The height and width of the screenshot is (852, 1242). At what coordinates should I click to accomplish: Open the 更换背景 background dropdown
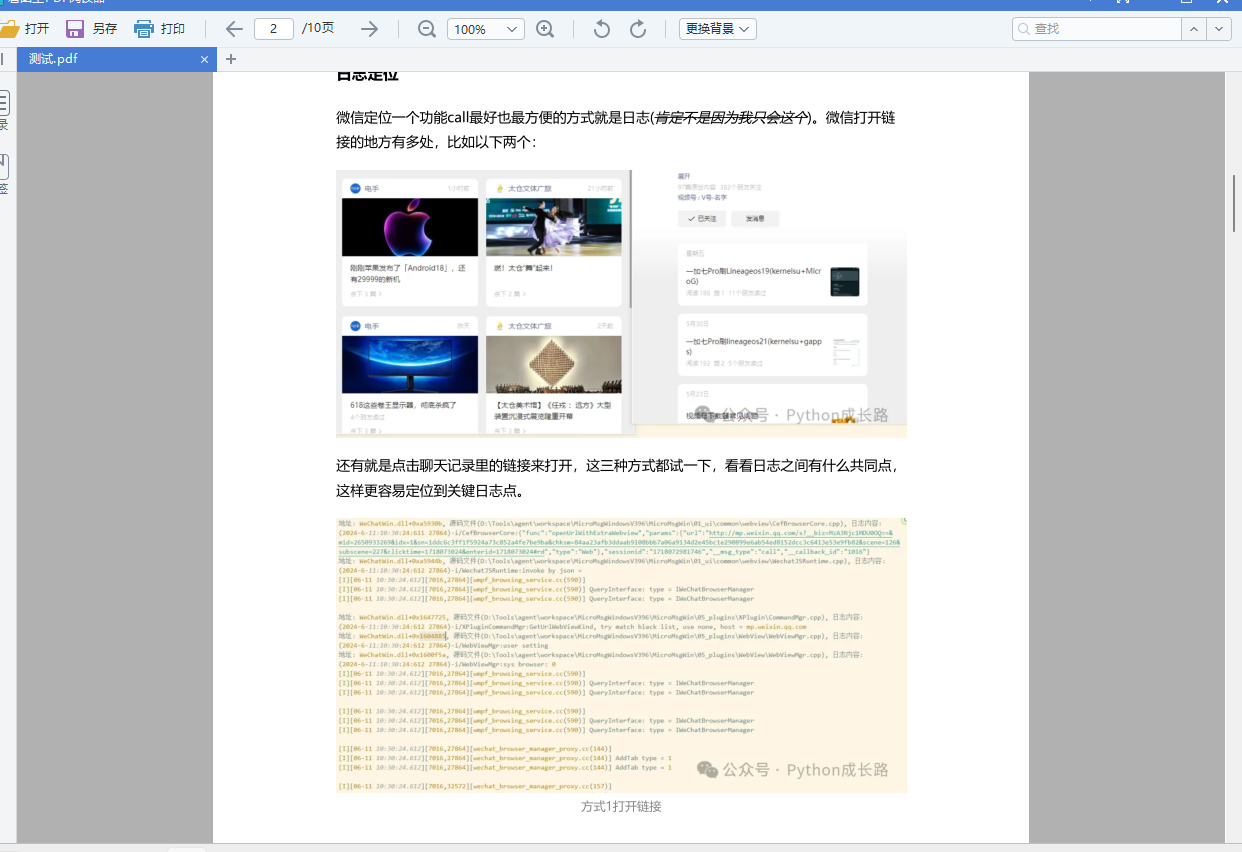click(718, 29)
